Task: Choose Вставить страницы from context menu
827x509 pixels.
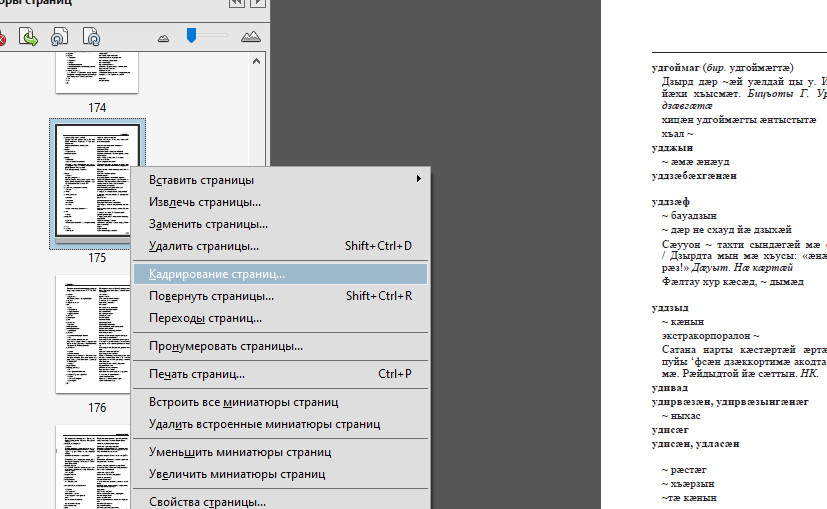Action: coord(281,180)
